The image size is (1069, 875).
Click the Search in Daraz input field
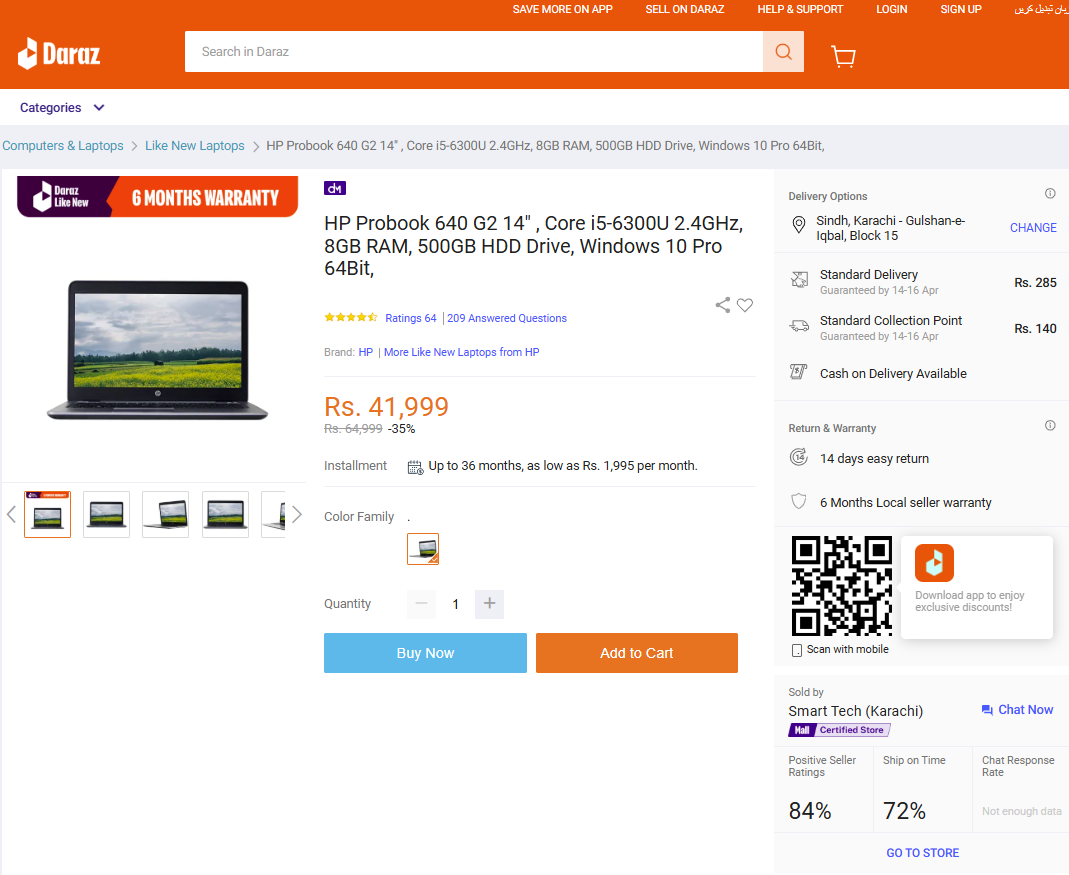474,52
